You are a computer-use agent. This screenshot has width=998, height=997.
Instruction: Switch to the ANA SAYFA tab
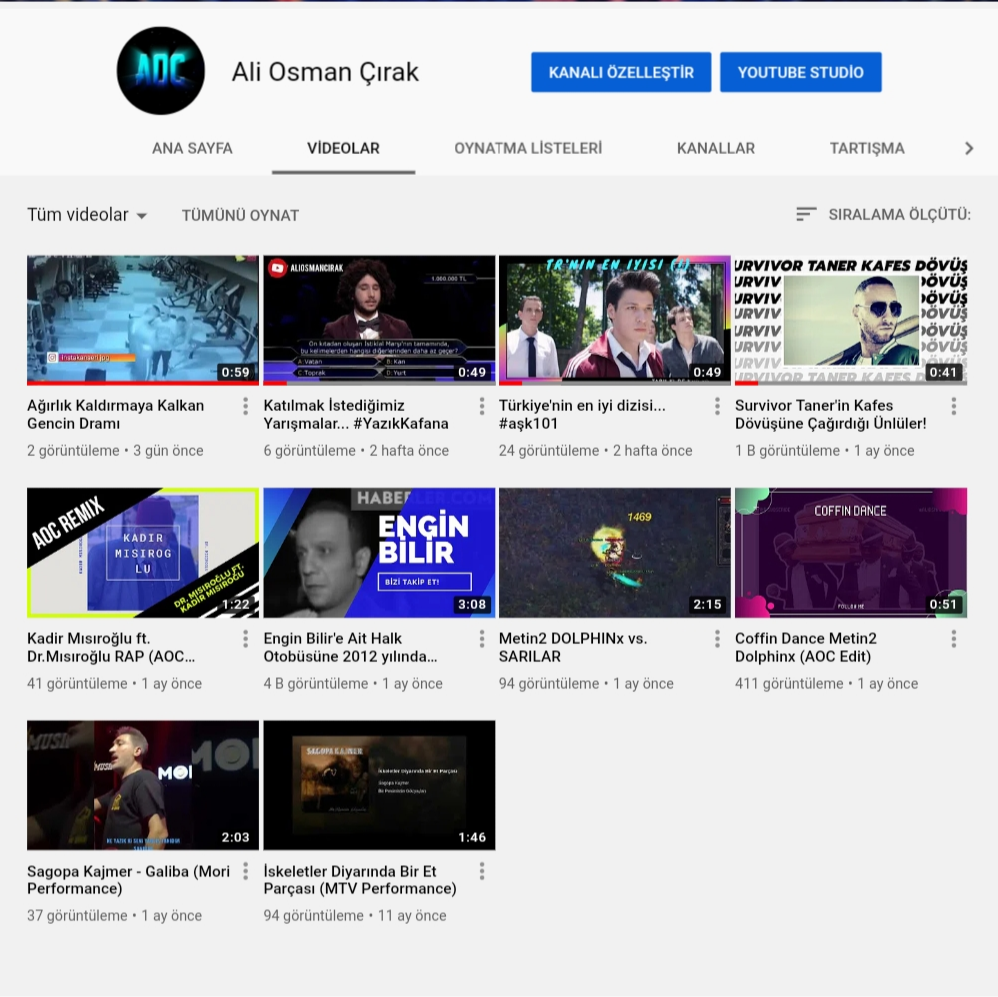coord(192,148)
